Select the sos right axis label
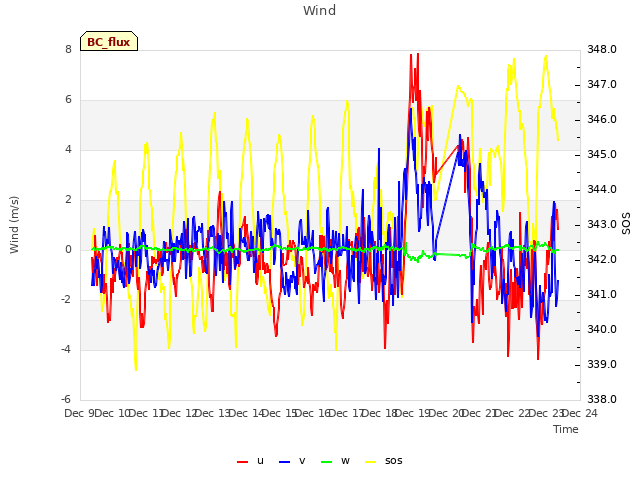The image size is (640, 480). [x=626, y=223]
